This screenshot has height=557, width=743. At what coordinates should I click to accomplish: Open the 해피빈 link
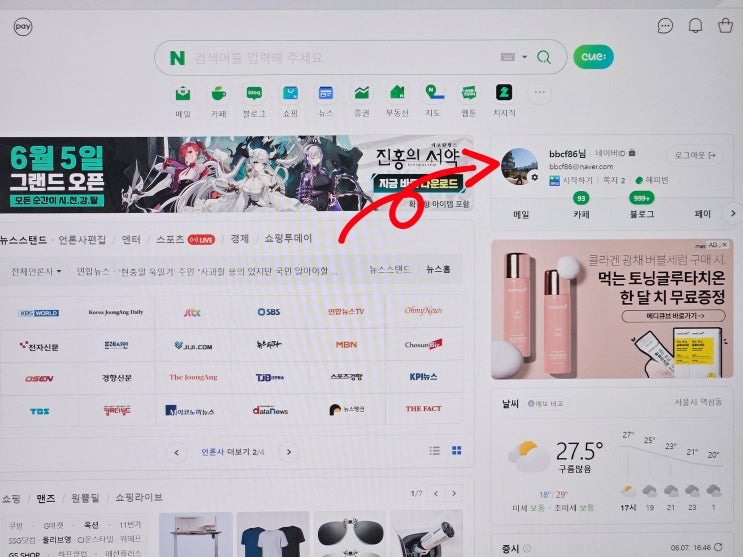pyautogui.click(x=652, y=180)
